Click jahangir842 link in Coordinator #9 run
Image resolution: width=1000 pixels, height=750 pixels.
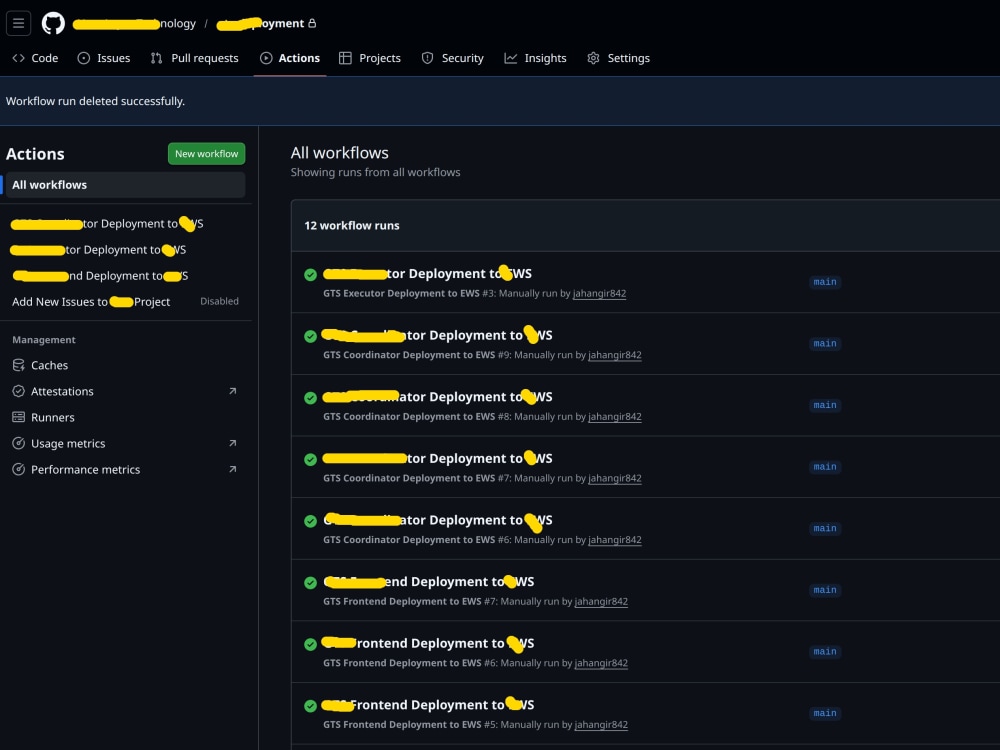pos(615,355)
